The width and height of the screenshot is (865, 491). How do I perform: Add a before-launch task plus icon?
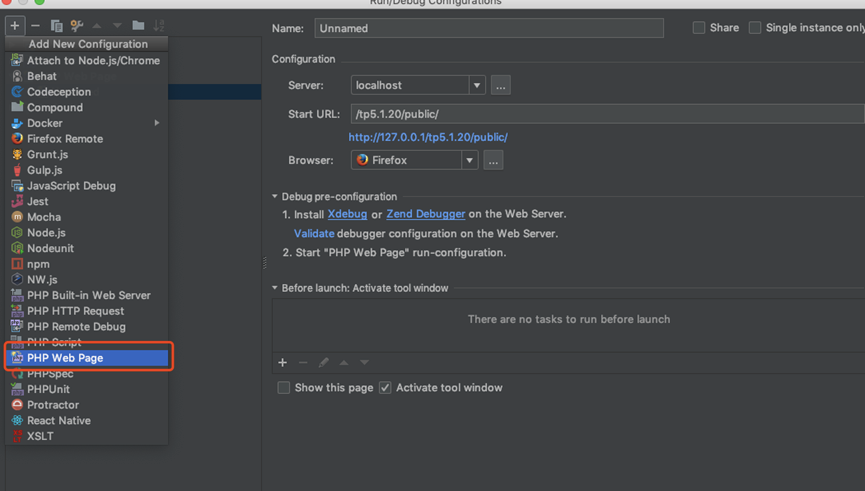(282, 362)
